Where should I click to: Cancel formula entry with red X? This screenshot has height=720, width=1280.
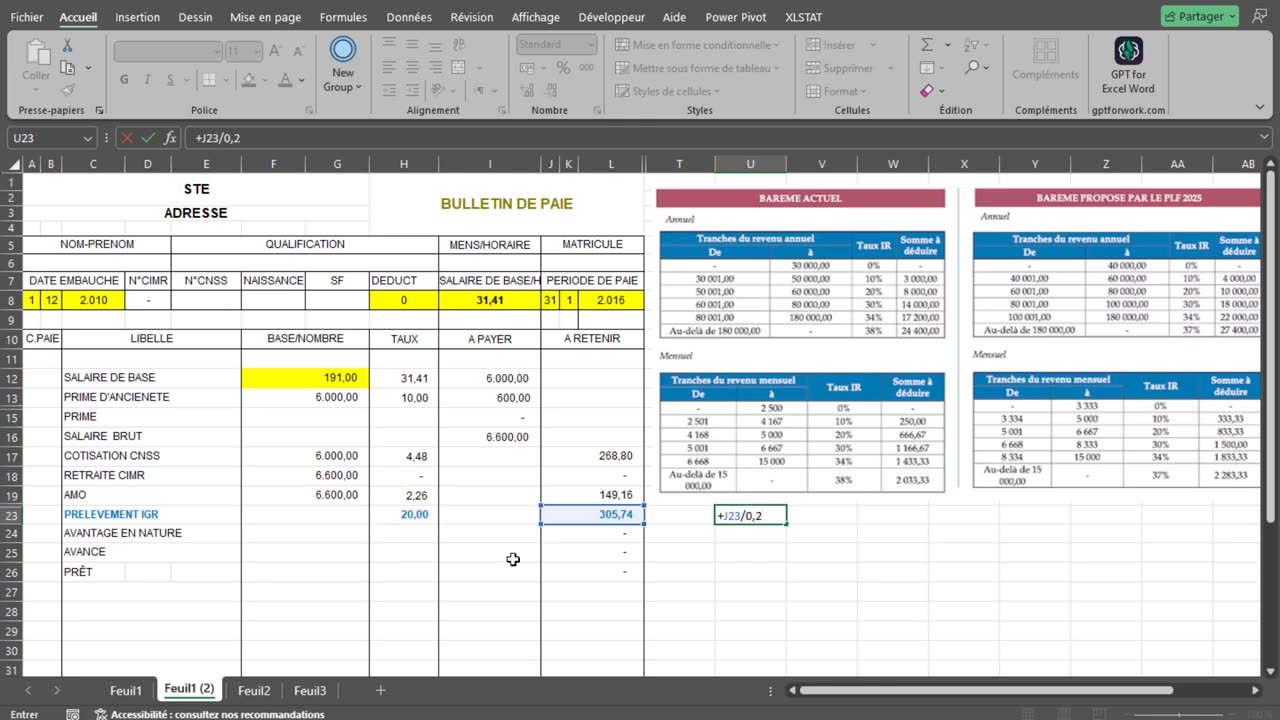(127, 138)
